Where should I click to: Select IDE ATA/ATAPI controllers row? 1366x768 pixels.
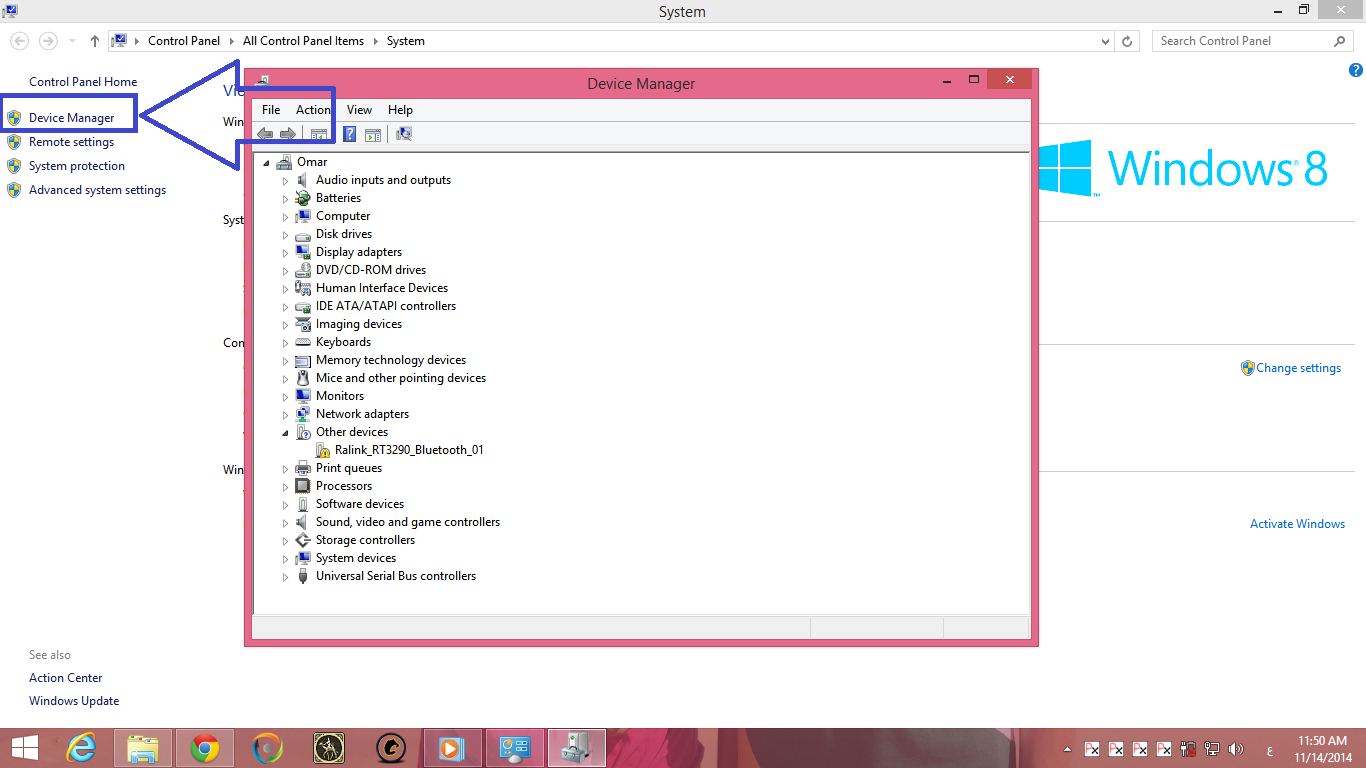click(386, 306)
